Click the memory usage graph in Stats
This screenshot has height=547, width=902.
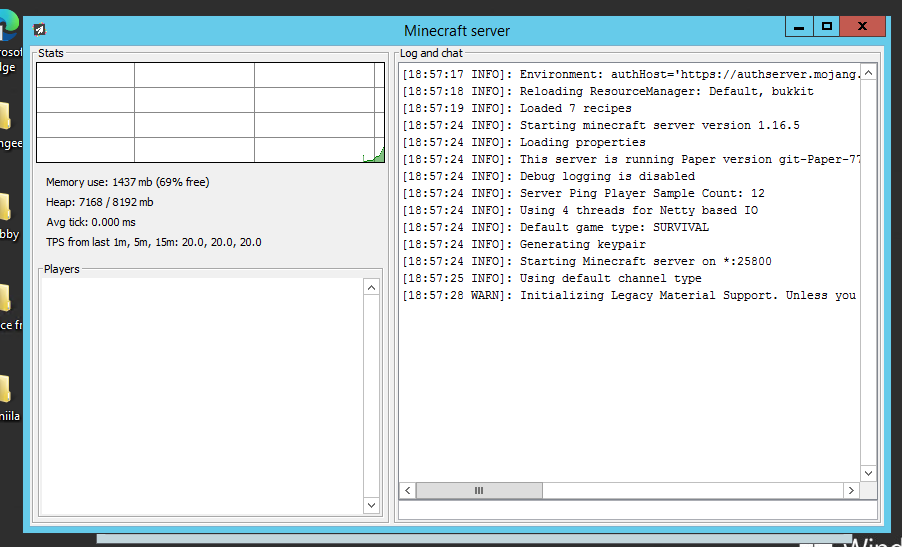(x=211, y=113)
